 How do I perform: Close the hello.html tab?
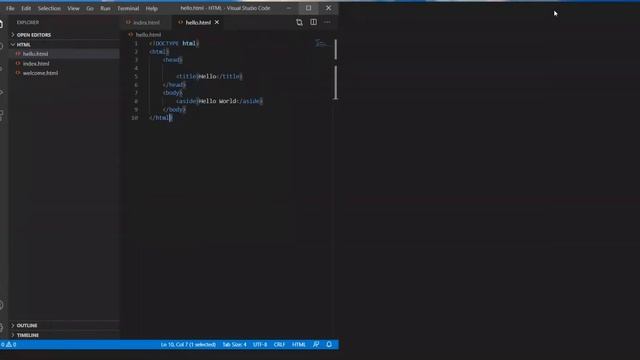(217, 22)
